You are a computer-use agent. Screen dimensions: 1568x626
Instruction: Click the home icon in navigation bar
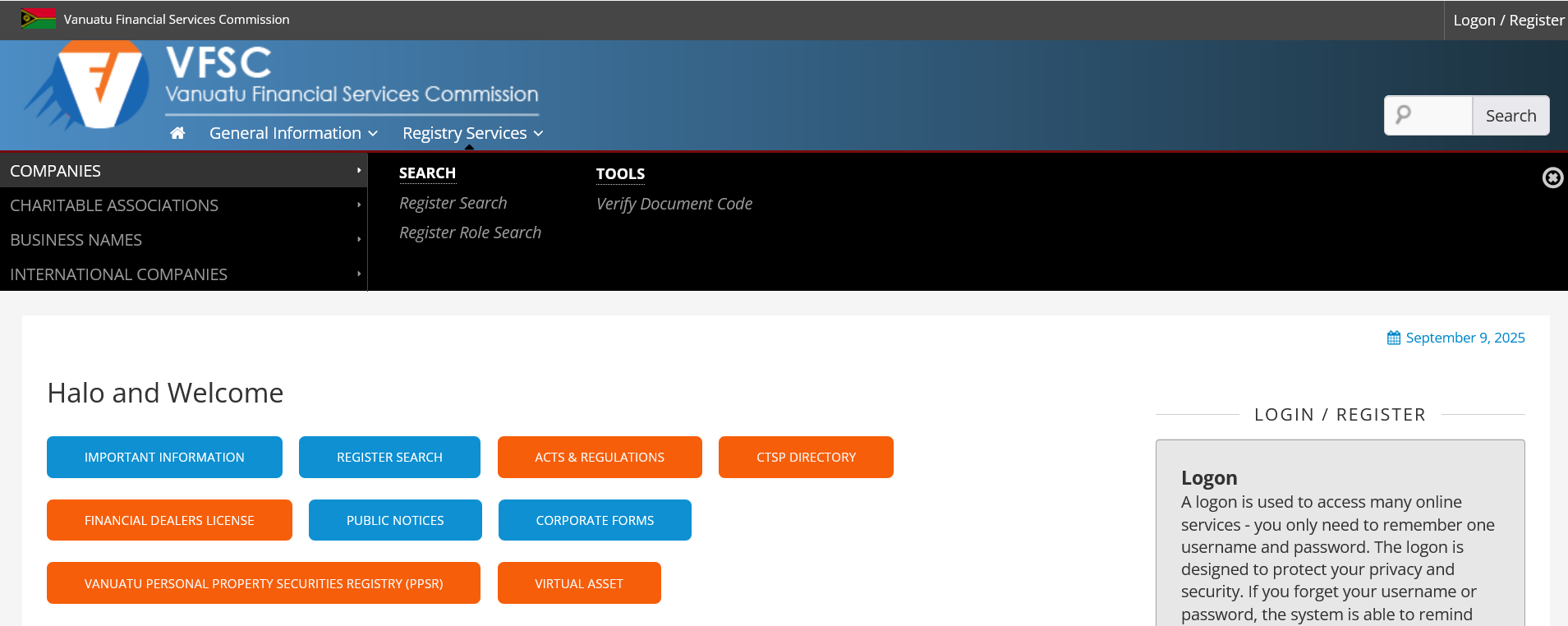point(177,133)
